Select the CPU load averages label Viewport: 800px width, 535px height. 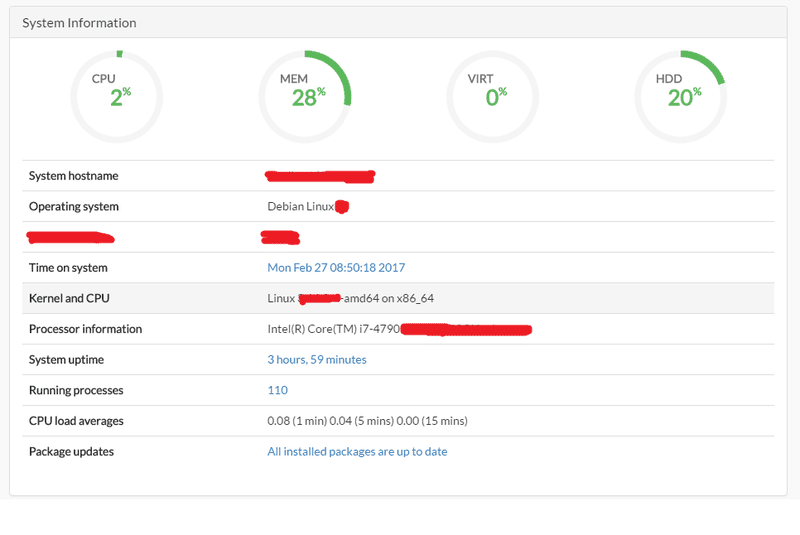tap(76, 421)
